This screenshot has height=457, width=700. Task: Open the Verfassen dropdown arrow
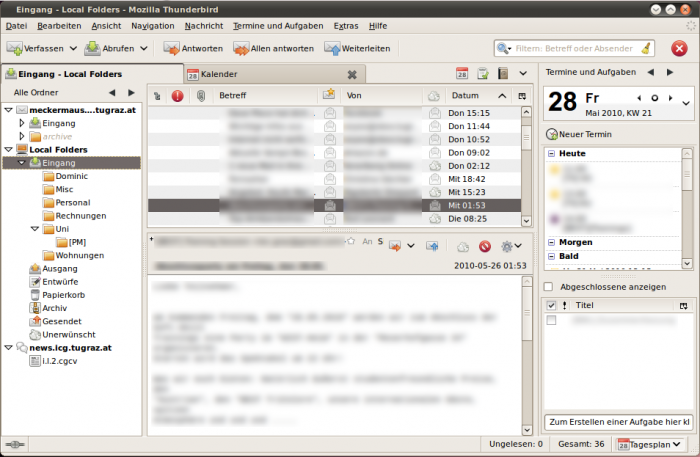point(73,48)
